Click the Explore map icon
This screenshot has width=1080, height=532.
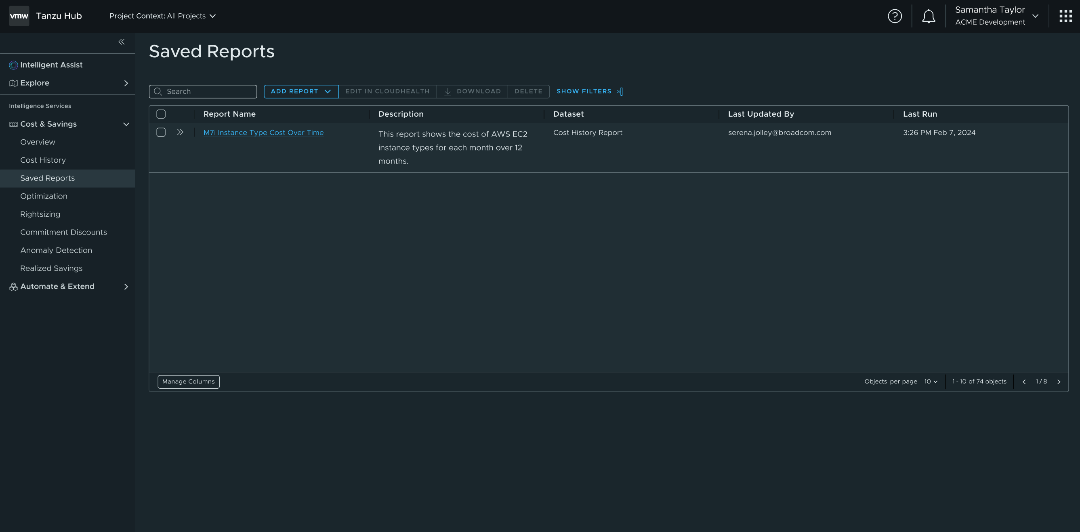tap(13, 83)
